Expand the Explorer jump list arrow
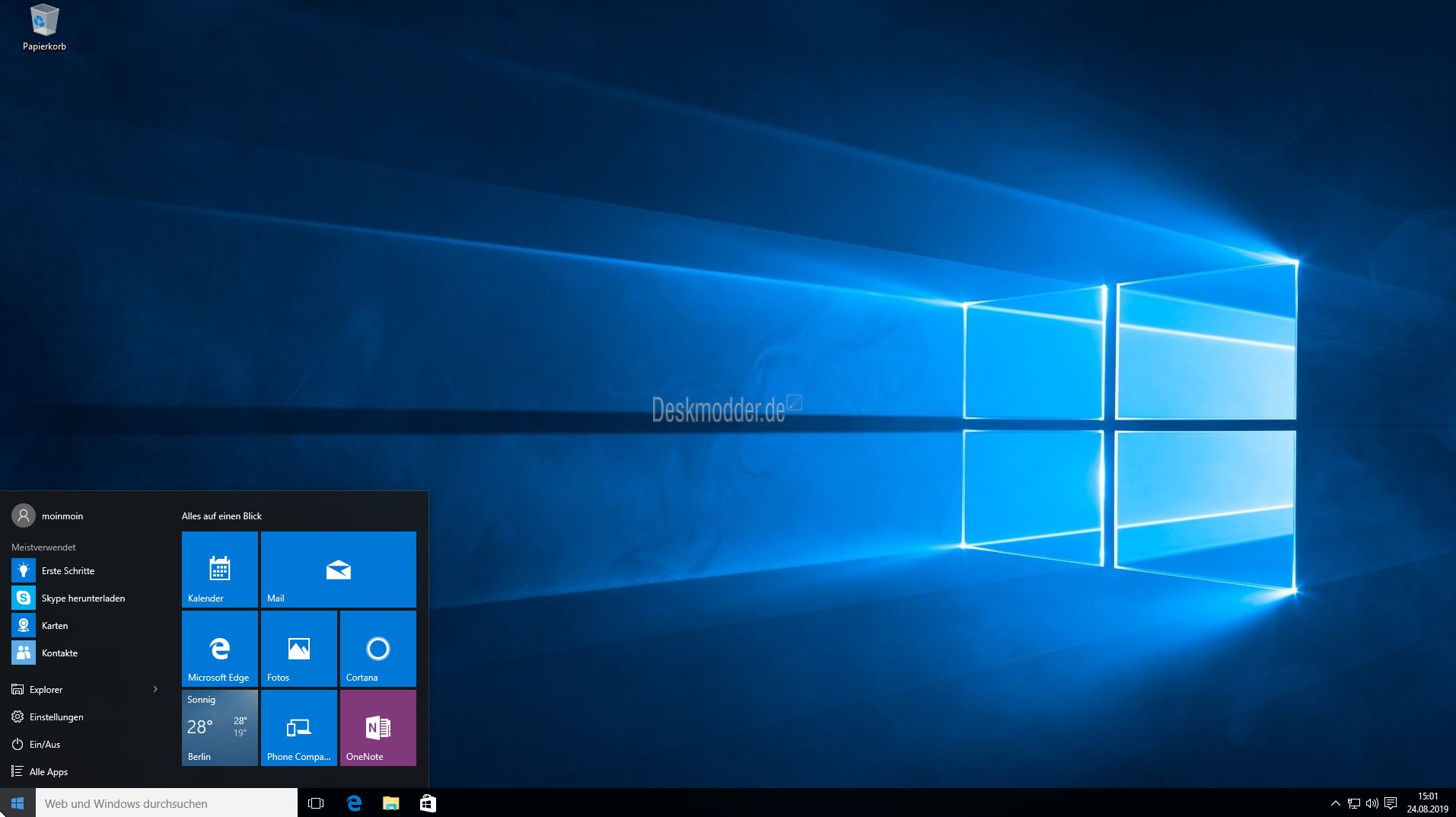 155,689
